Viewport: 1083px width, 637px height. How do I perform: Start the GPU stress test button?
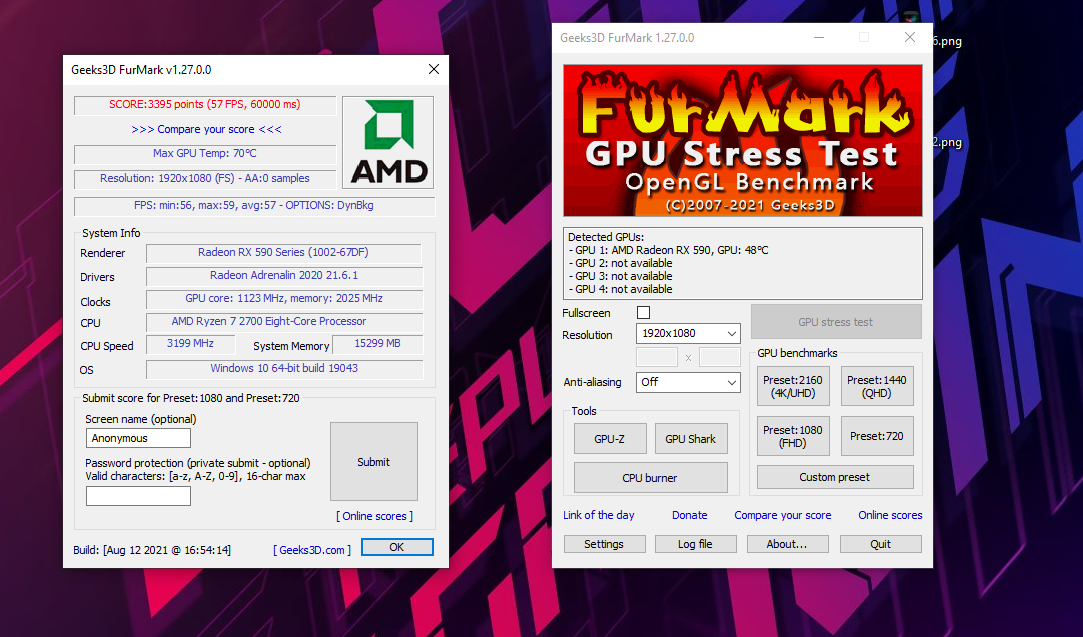(836, 322)
